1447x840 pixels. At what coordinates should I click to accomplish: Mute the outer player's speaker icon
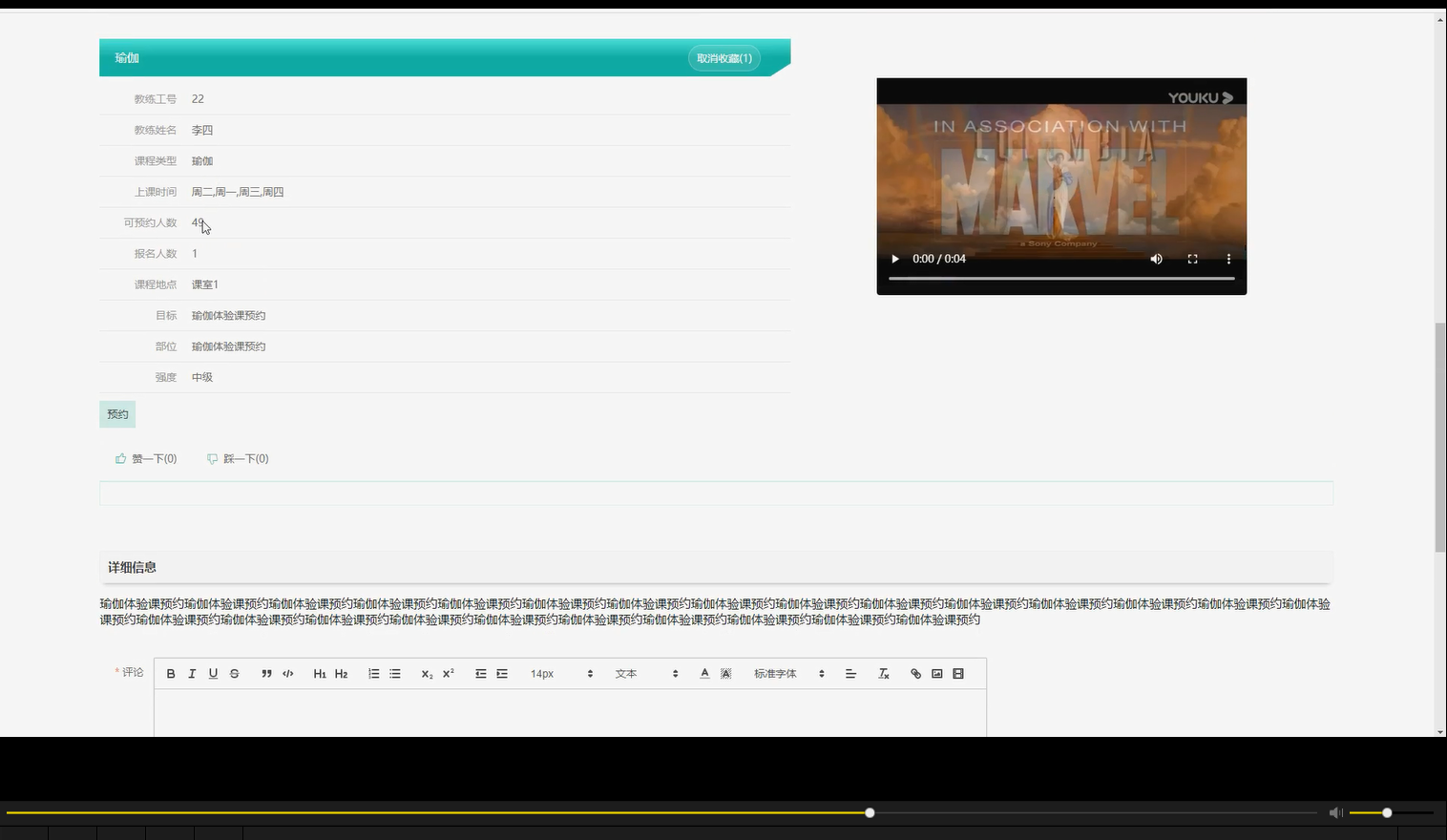[x=1335, y=812]
